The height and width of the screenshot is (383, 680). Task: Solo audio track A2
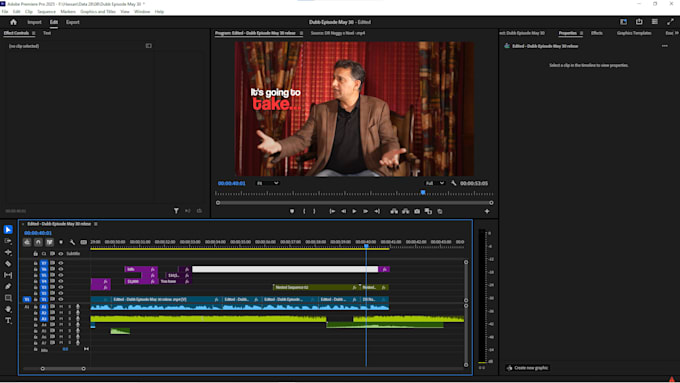coord(69,313)
